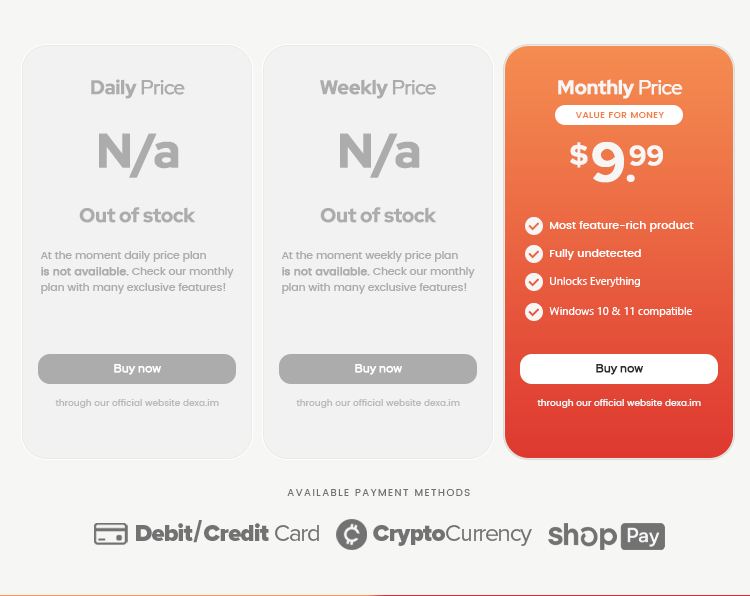
Task: Select the Monthly Price heading
Action: coord(619,88)
